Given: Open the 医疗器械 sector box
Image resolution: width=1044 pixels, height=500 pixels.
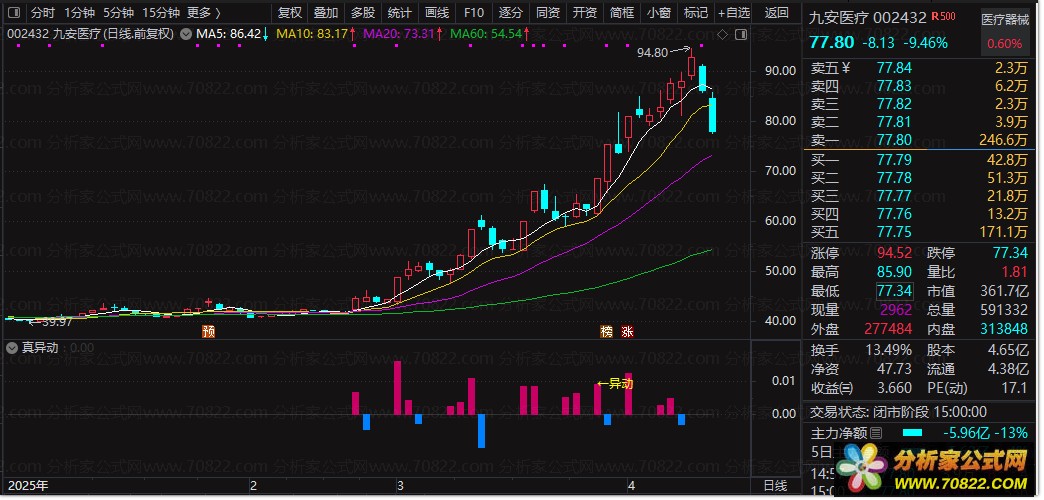Looking at the screenshot, I should click(1005, 33).
